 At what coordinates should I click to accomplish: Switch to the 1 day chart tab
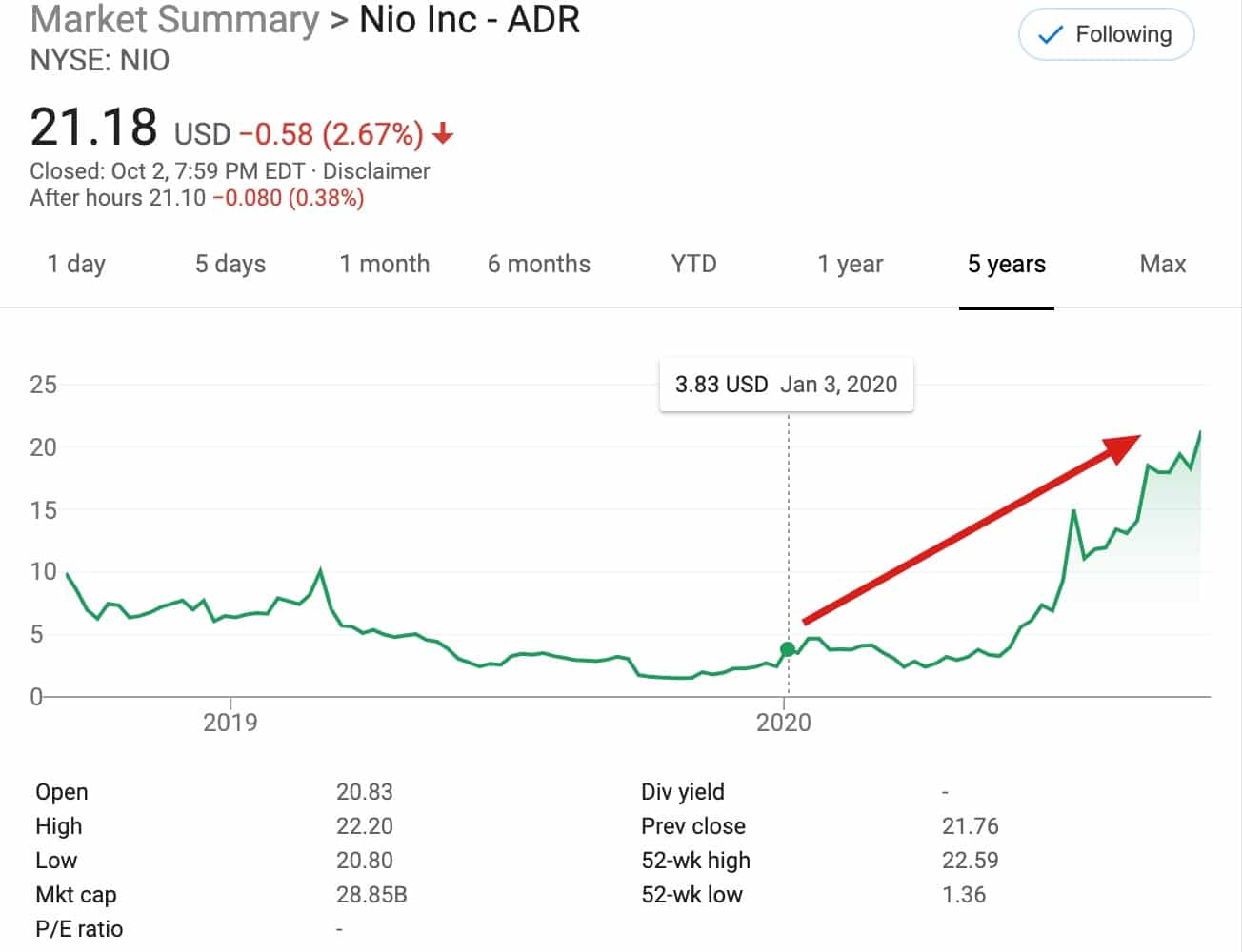point(76,265)
